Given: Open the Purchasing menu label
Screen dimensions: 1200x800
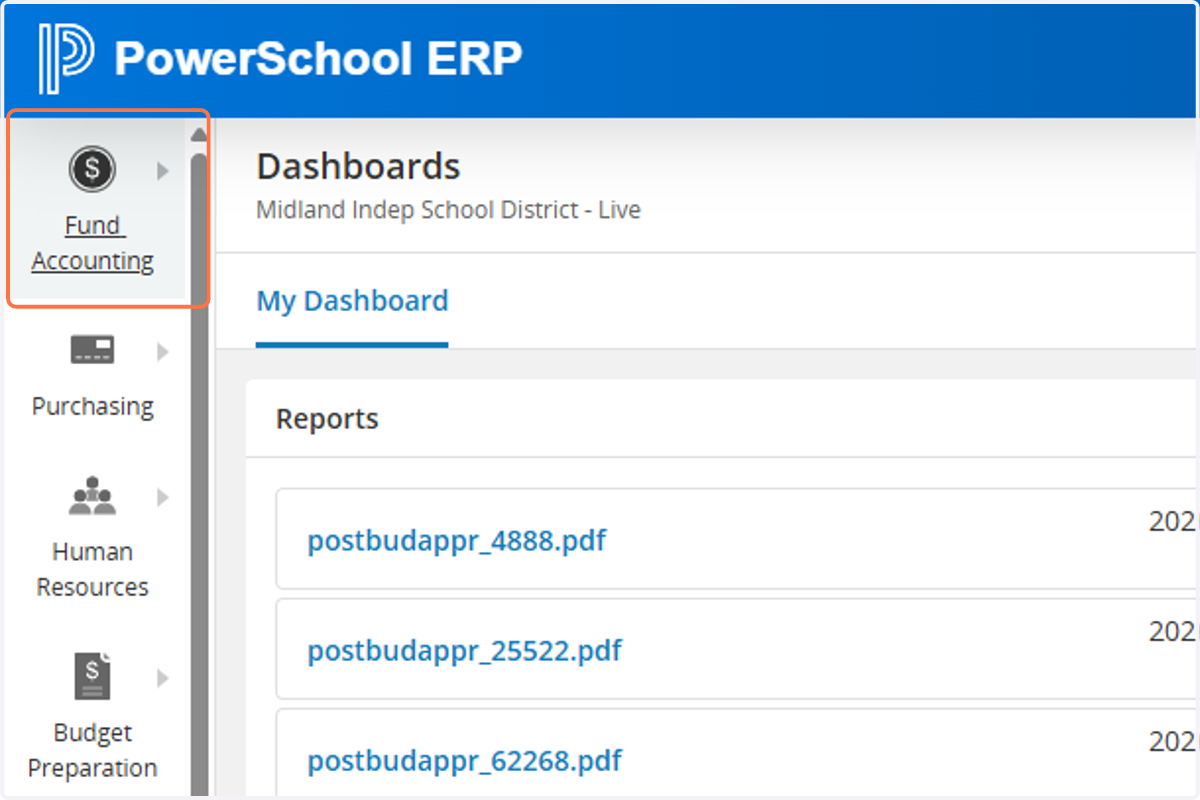Looking at the screenshot, I should coord(93,406).
